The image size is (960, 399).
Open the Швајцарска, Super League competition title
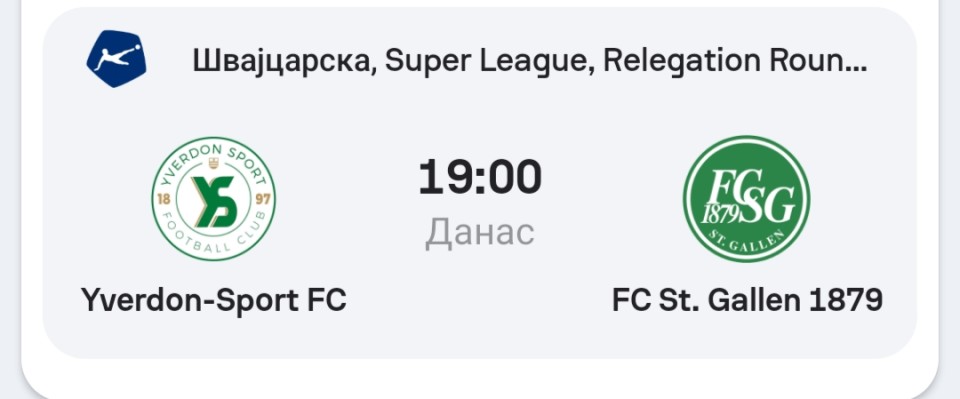tap(530, 61)
